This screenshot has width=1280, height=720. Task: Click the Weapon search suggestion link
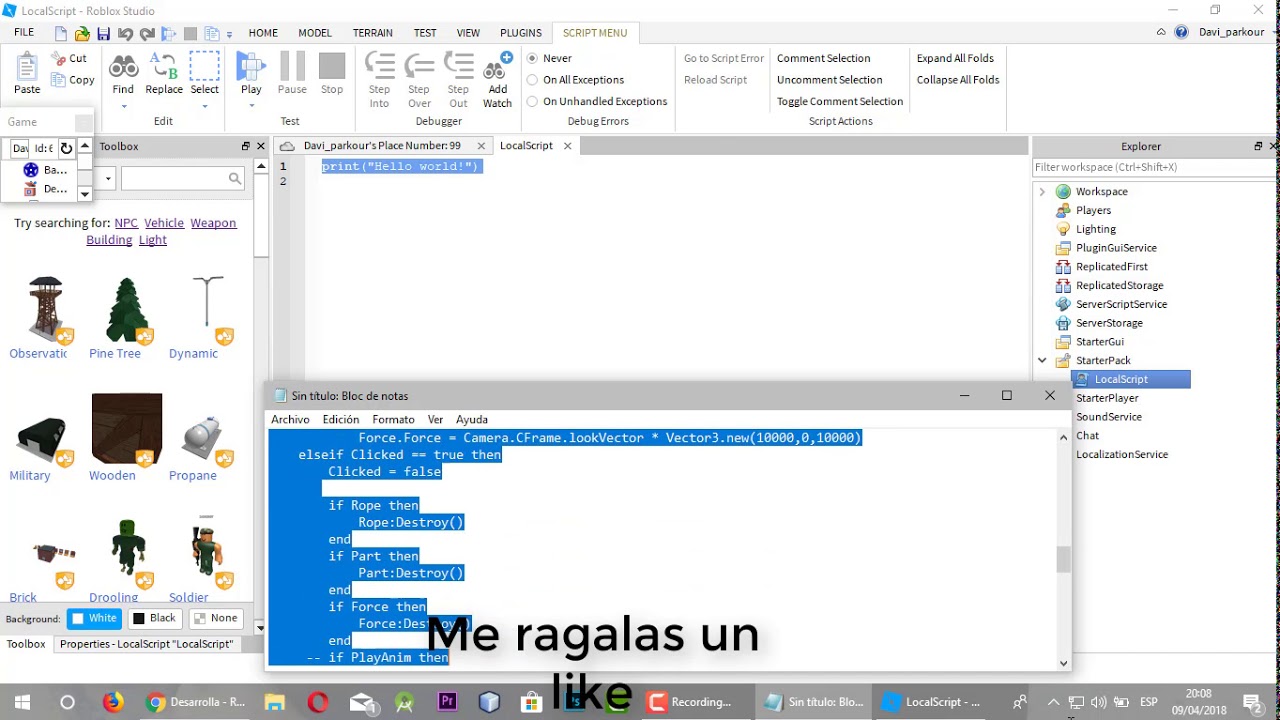pos(213,223)
